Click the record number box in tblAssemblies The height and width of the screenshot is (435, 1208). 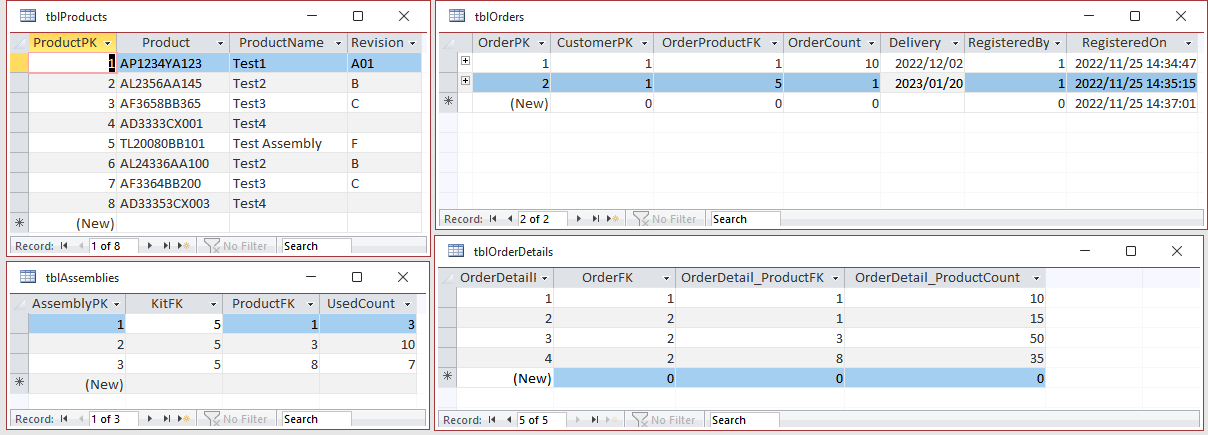tap(112, 419)
